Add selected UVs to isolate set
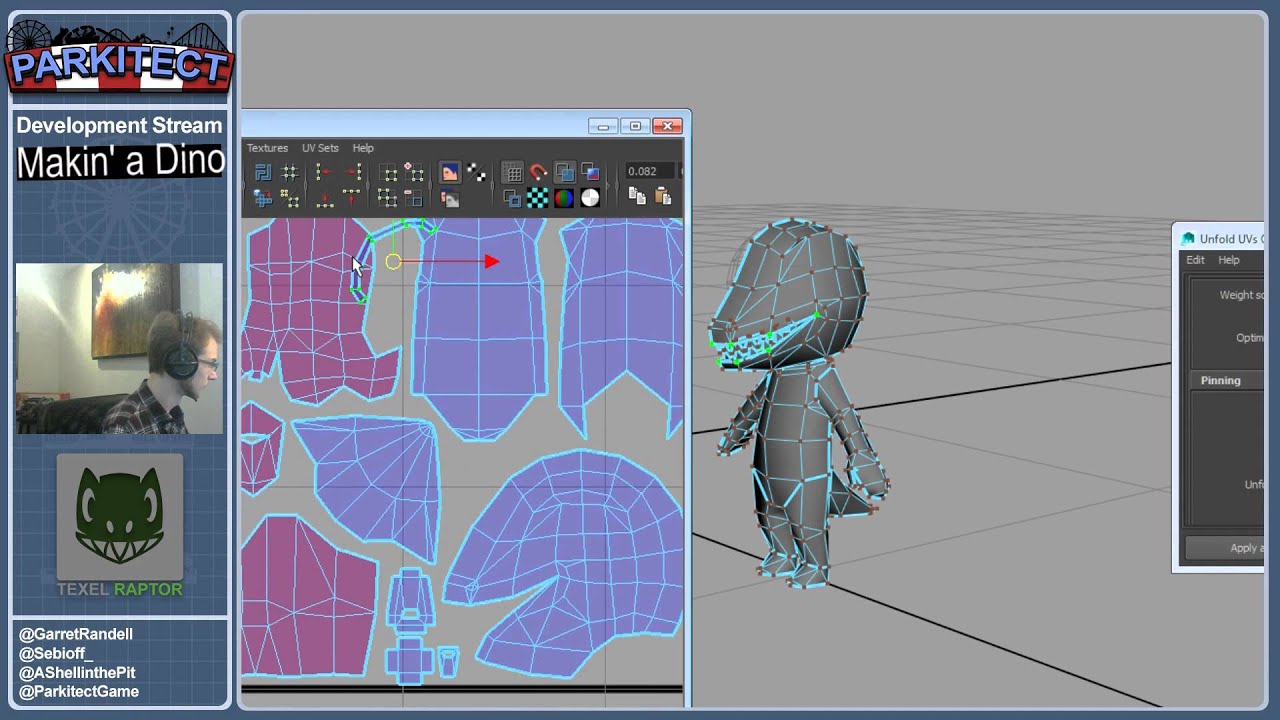This screenshot has width=1280, height=720. 413,173
